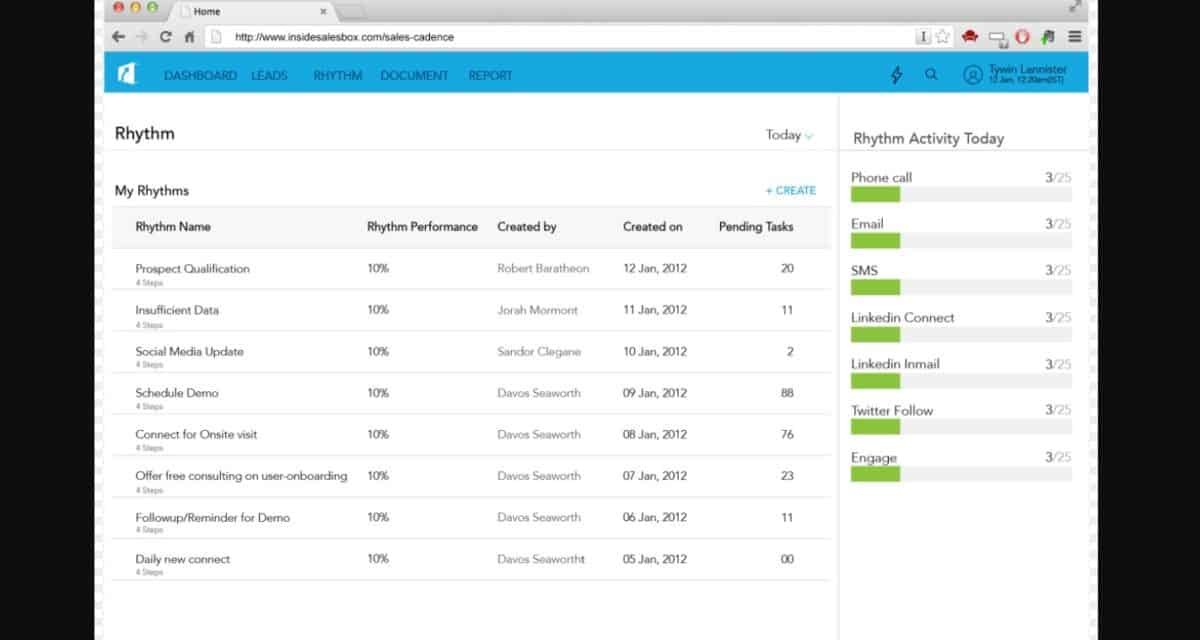1200x640 pixels.
Task: Click the + CREATE rhythm link
Action: (x=790, y=190)
